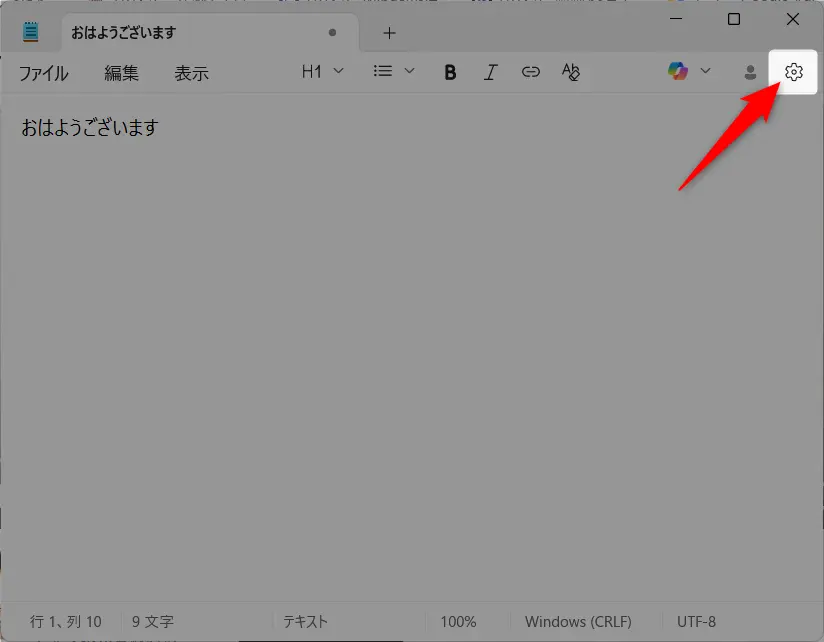This screenshot has width=824, height=642.
Task: Click the bullet list icon
Action: click(x=383, y=71)
